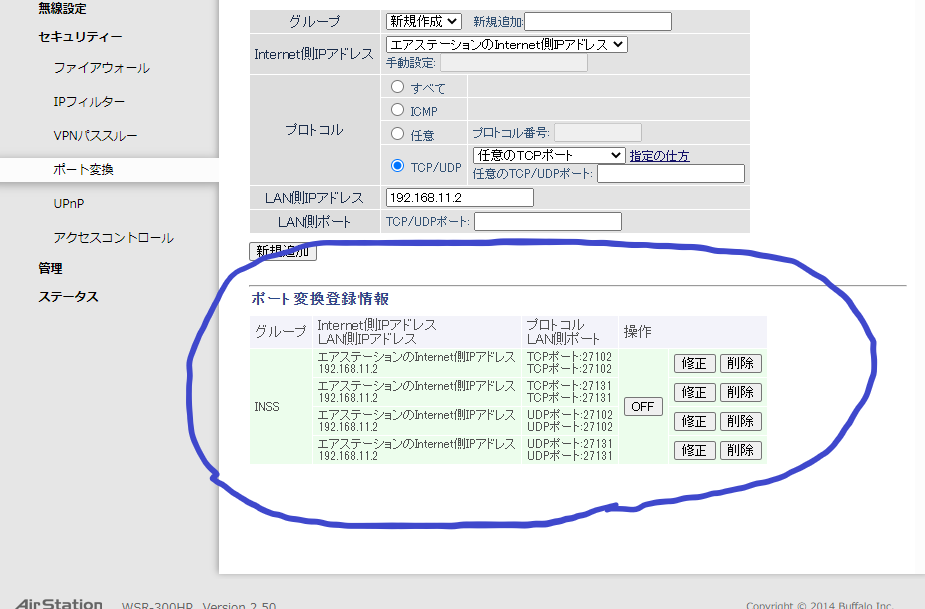Open 管理 menu section
Image resolution: width=925 pixels, height=609 pixels.
tap(50, 268)
